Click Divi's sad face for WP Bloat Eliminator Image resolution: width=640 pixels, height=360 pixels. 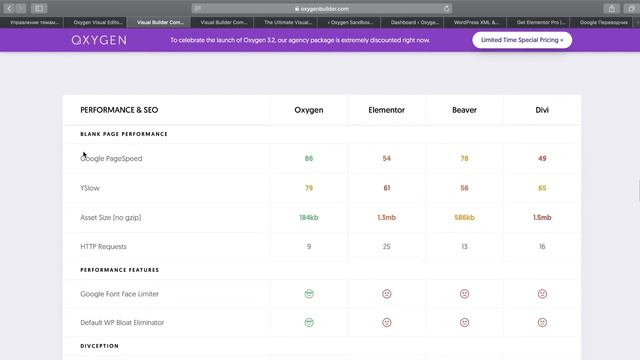pyautogui.click(x=542, y=322)
